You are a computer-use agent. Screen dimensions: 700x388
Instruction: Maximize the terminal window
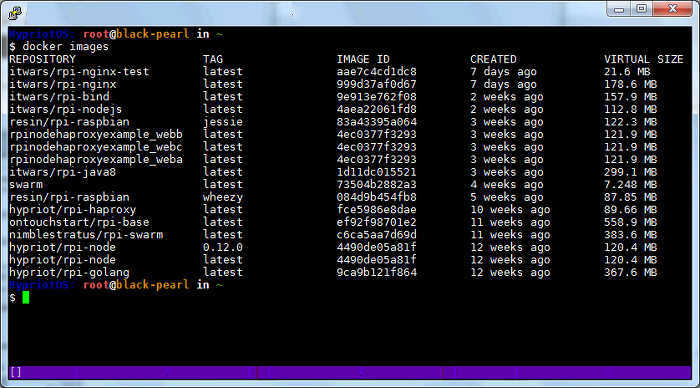pos(641,9)
